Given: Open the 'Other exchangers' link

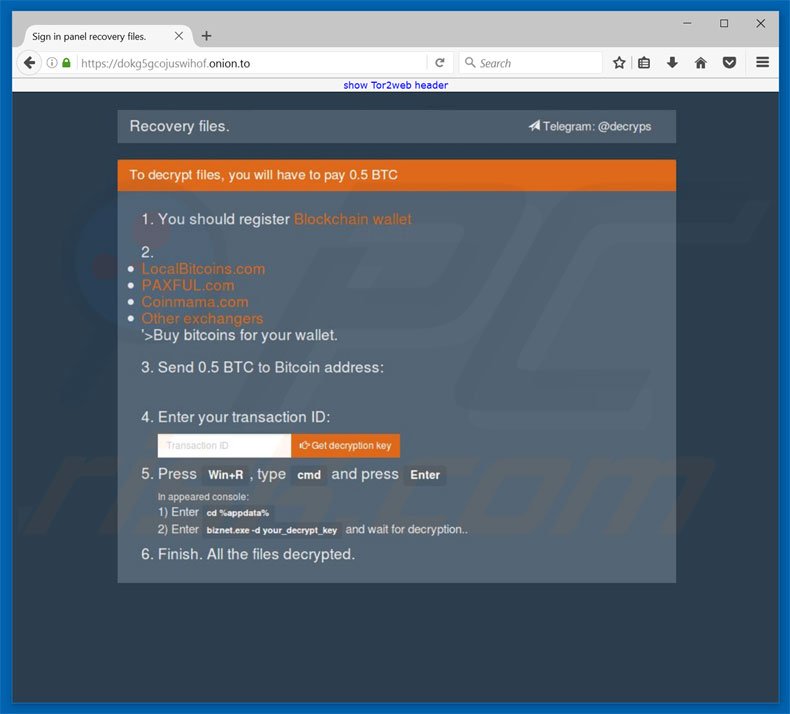Looking at the screenshot, I should [202, 319].
